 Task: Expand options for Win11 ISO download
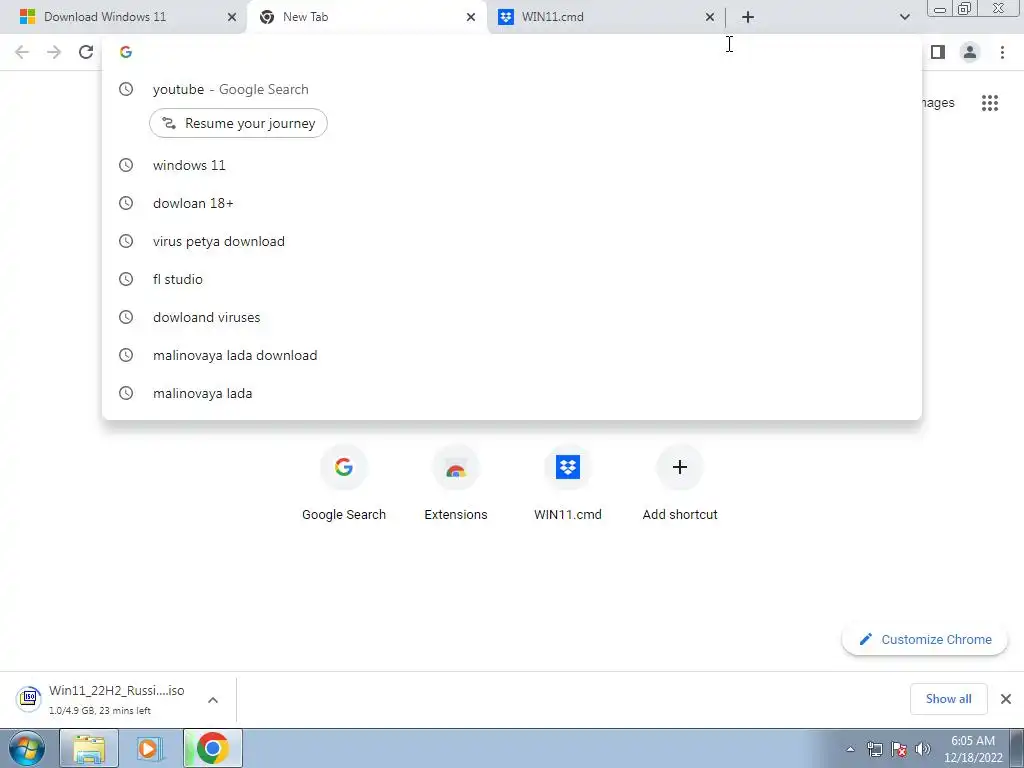(x=213, y=700)
